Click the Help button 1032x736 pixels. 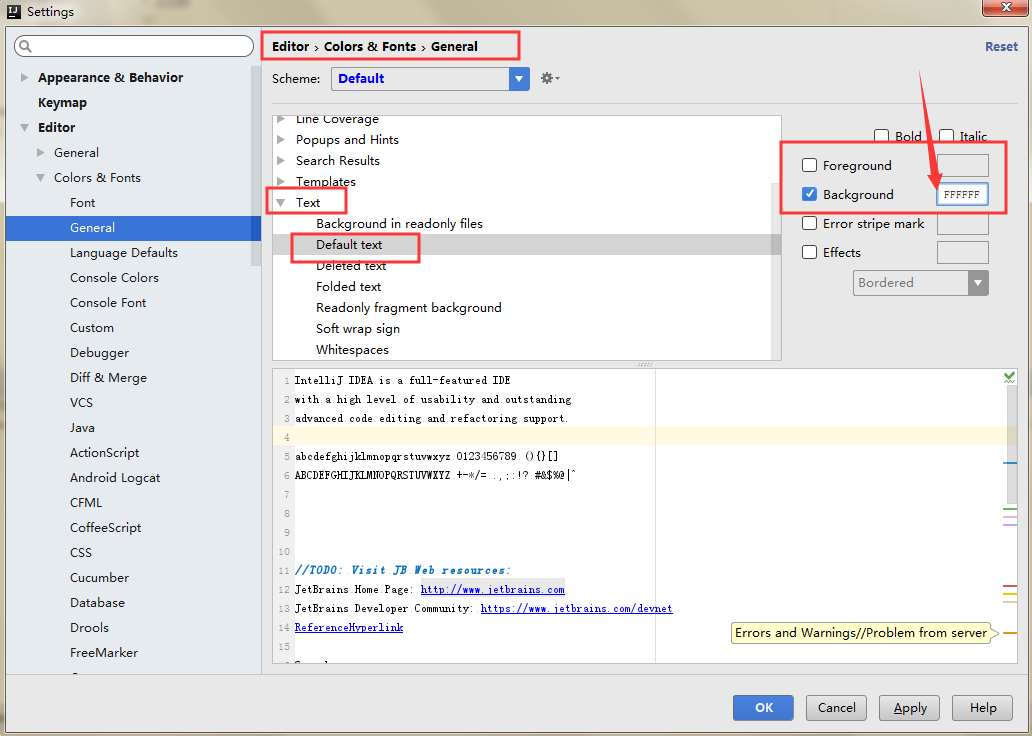[983, 708]
